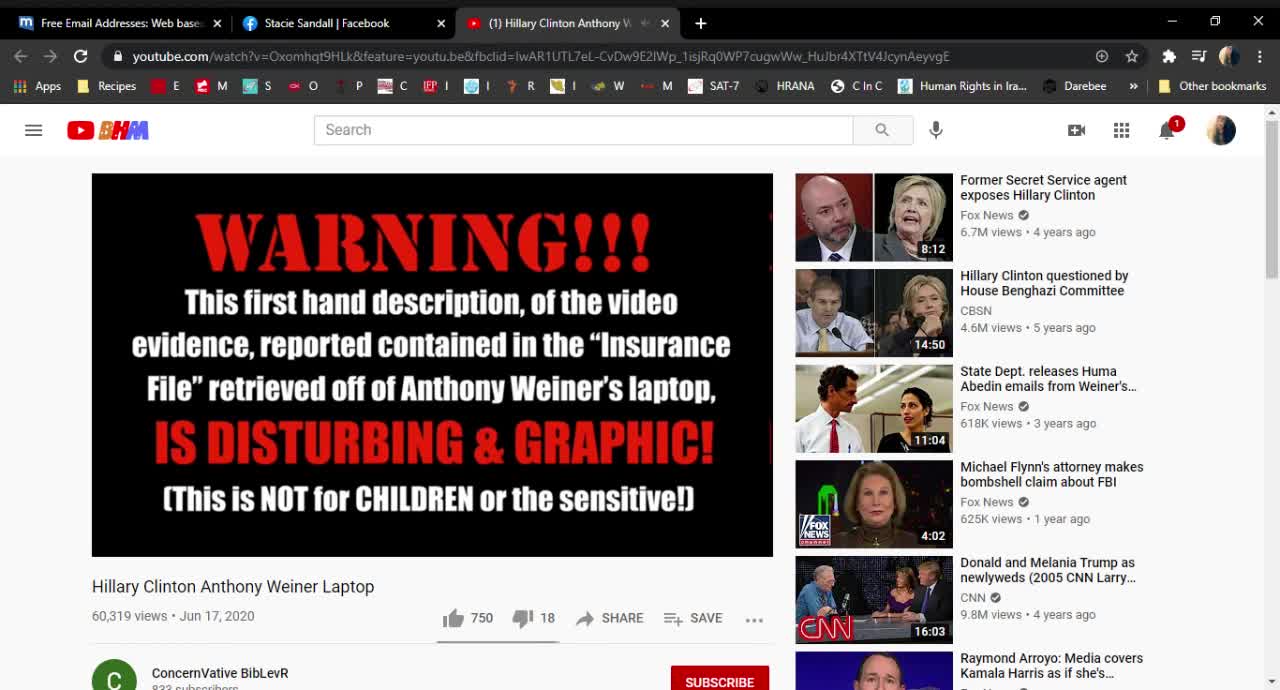The image size is (1280, 690).
Task: Bookmark this page with the star icon
Action: click(1132, 56)
